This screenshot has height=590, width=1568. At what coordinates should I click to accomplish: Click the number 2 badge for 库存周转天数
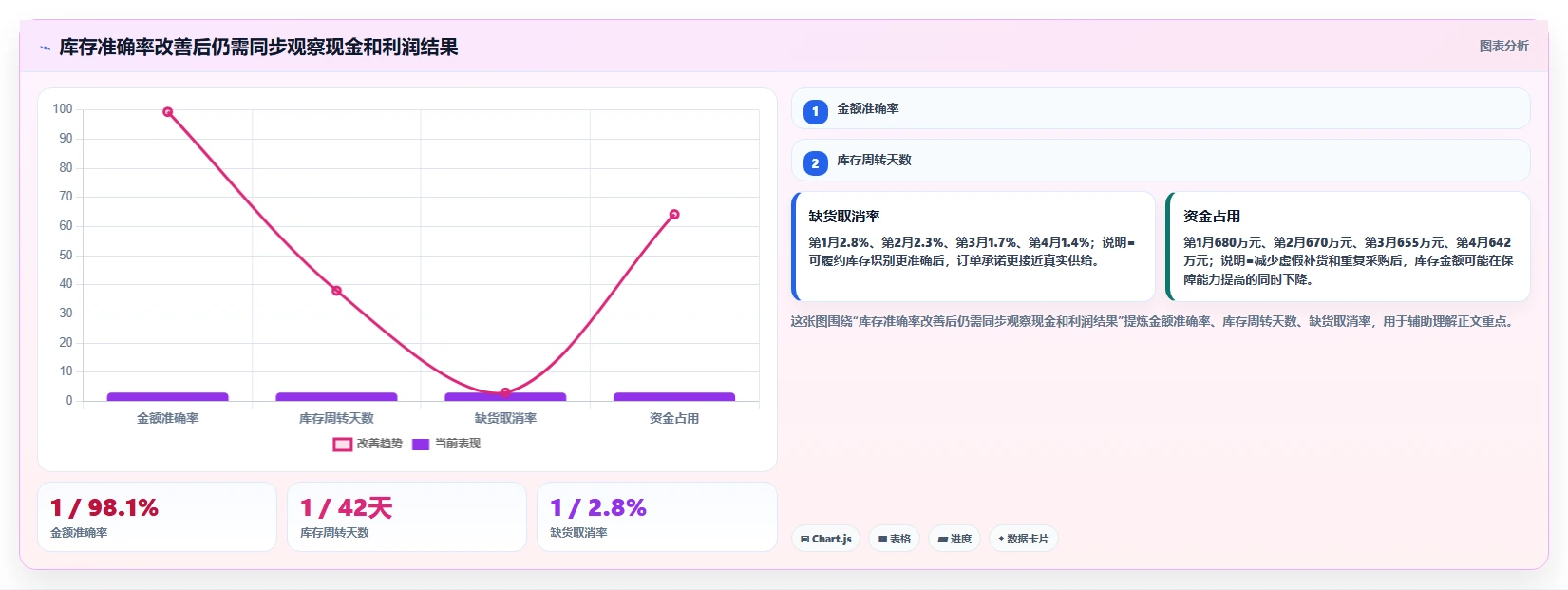tap(816, 163)
